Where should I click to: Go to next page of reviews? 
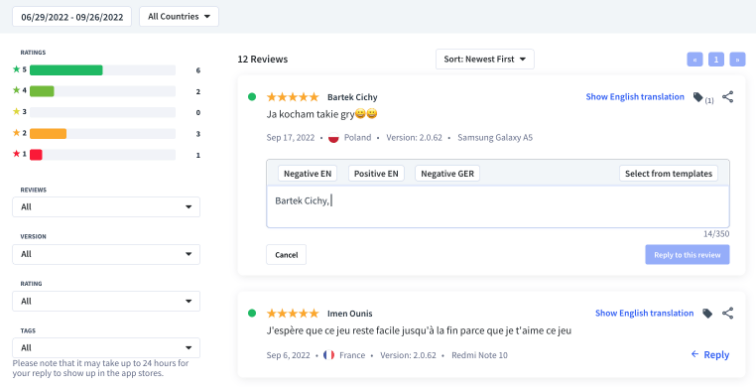coord(737,59)
